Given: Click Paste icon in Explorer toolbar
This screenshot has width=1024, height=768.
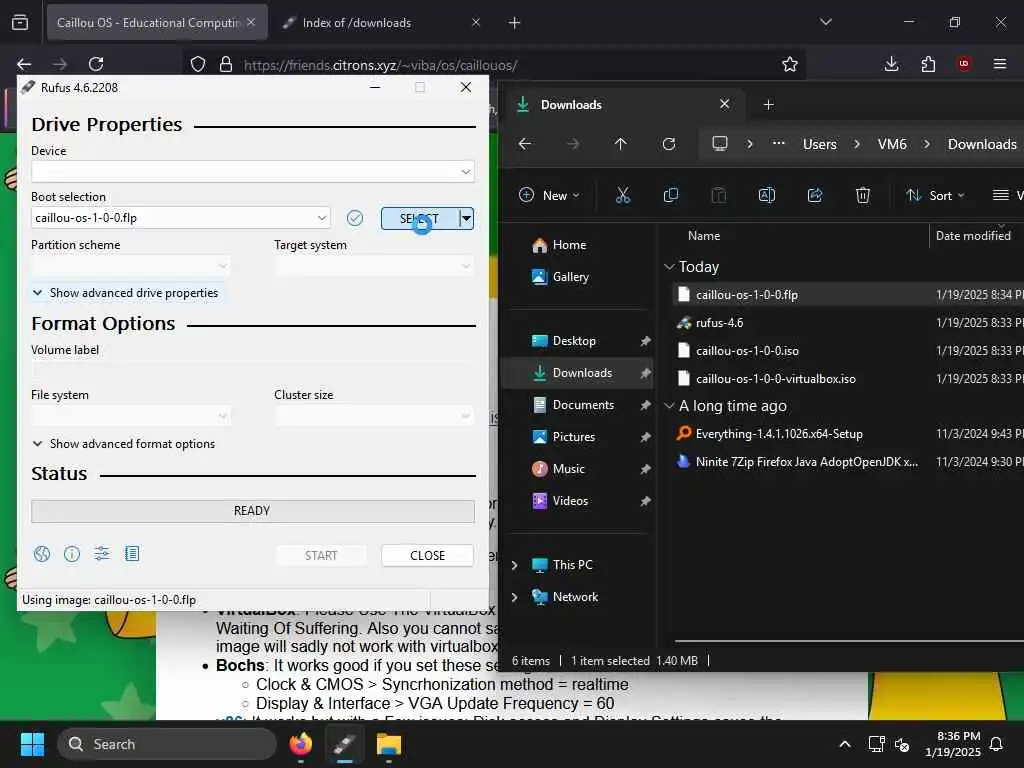Looking at the screenshot, I should tap(718, 195).
